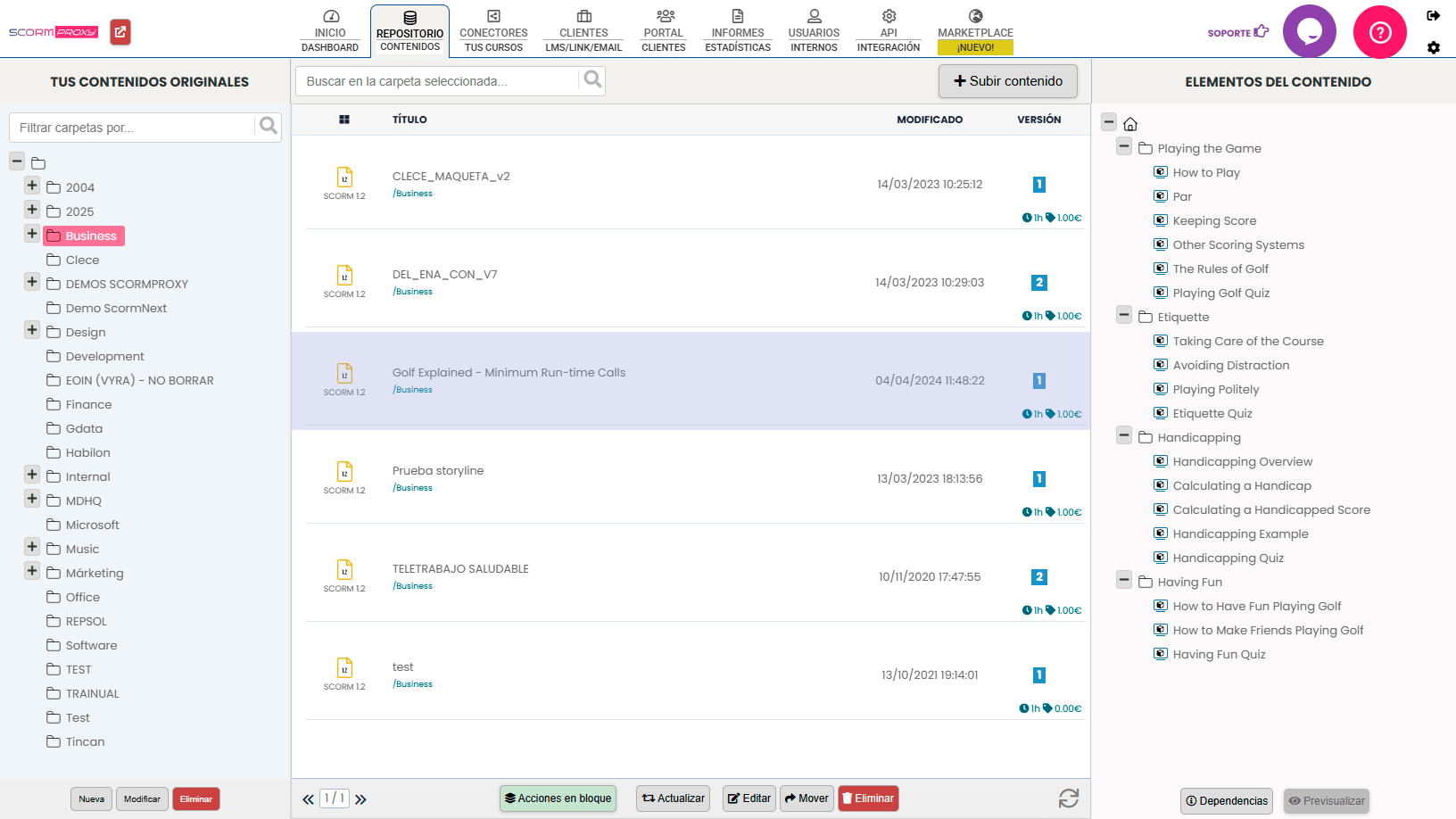Collapse the Playing the Game section
The width and height of the screenshot is (1456, 819).
tap(1124, 146)
